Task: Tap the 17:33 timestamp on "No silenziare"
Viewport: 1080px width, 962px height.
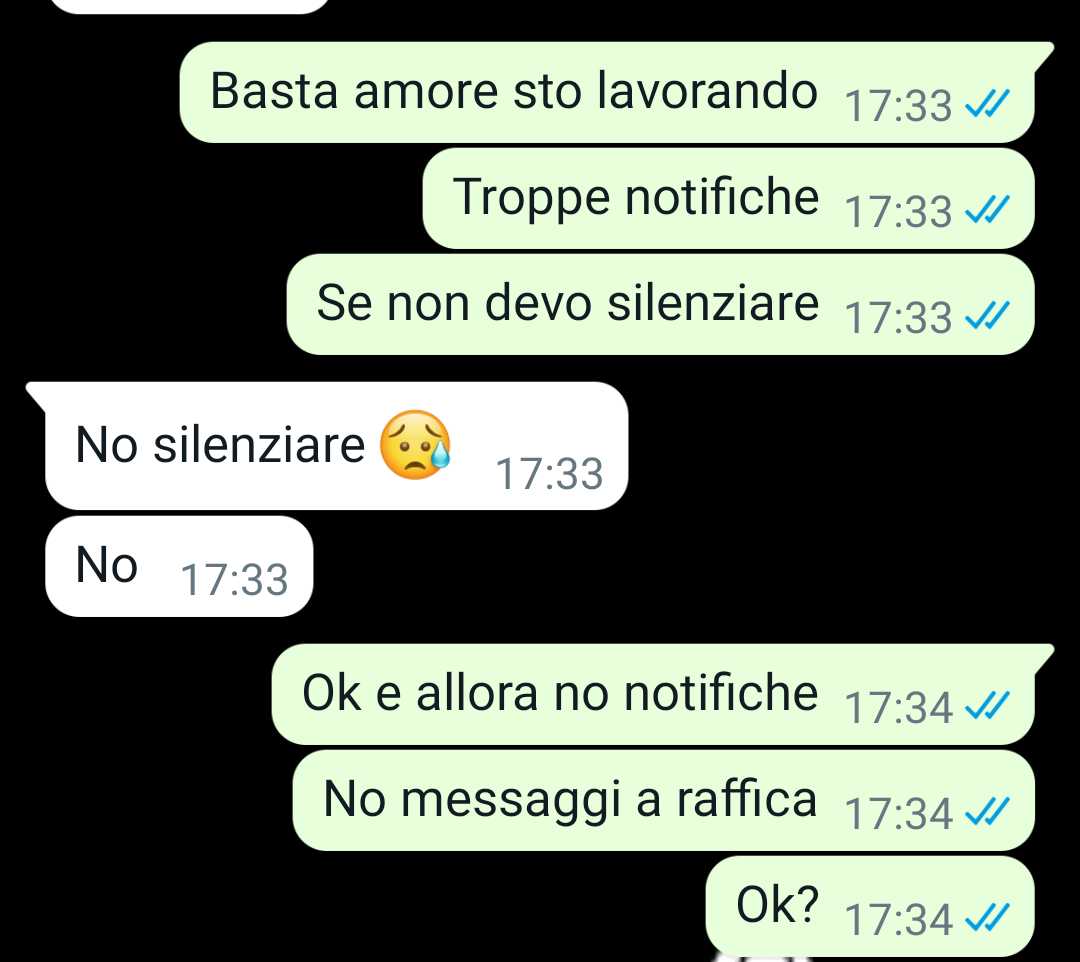Action: (549, 474)
